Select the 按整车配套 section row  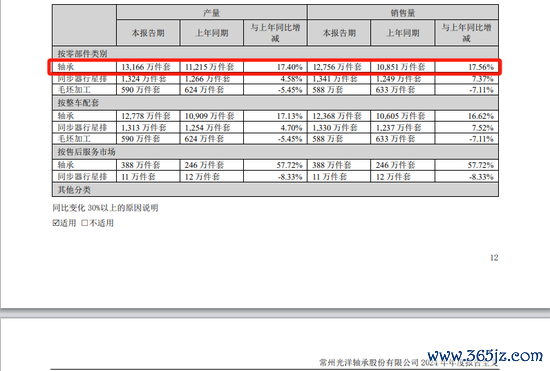pyautogui.click(x=275, y=103)
